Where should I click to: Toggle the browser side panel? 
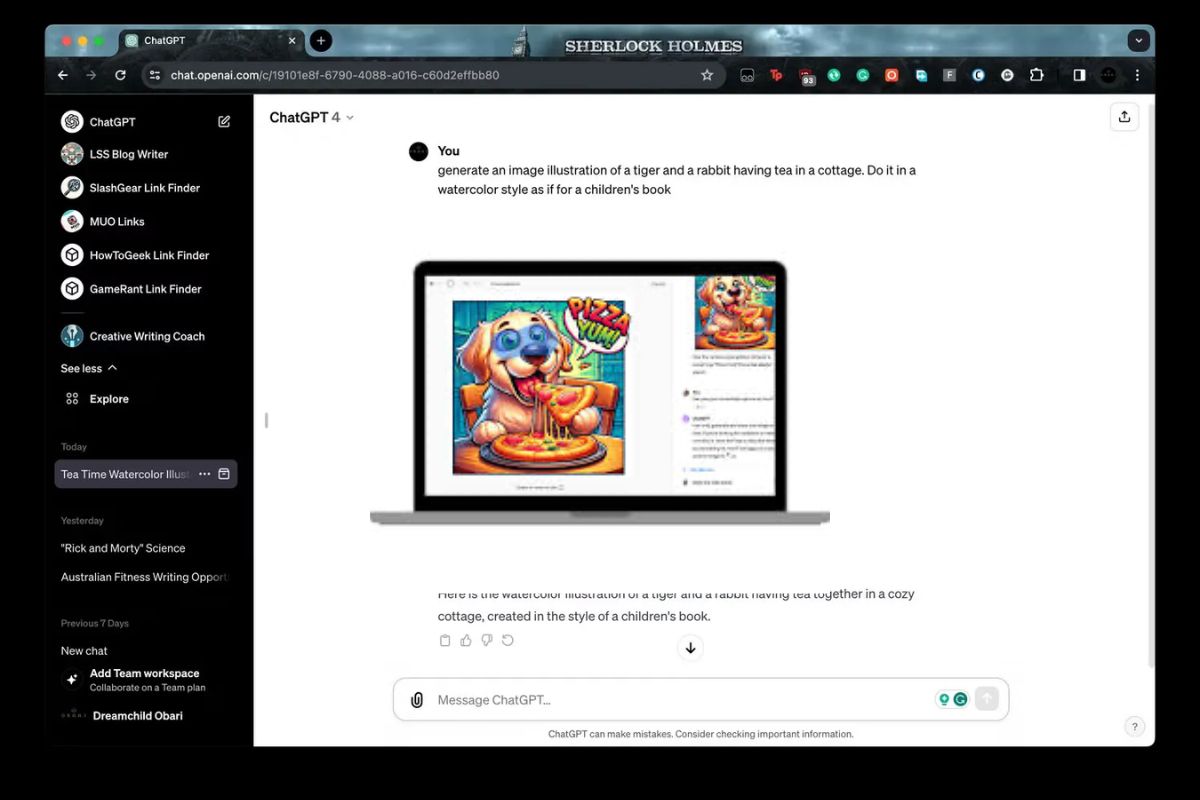click(x=1079, y=75)
